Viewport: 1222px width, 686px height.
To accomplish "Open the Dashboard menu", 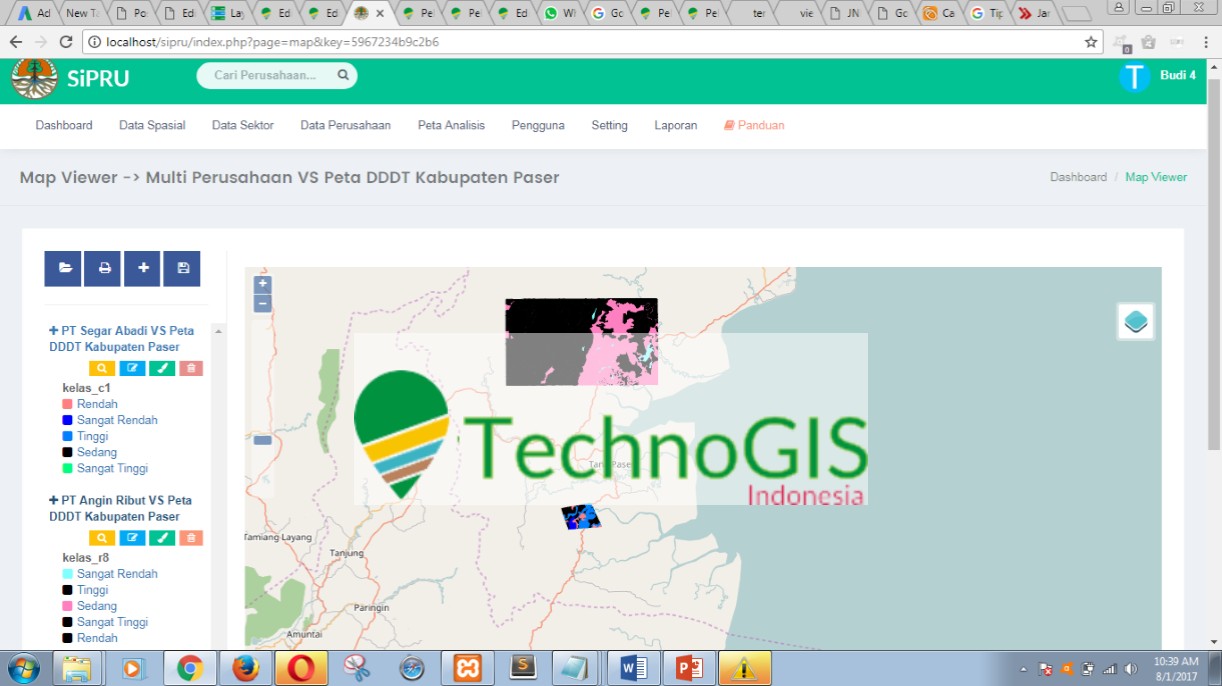I will (64, 125).
